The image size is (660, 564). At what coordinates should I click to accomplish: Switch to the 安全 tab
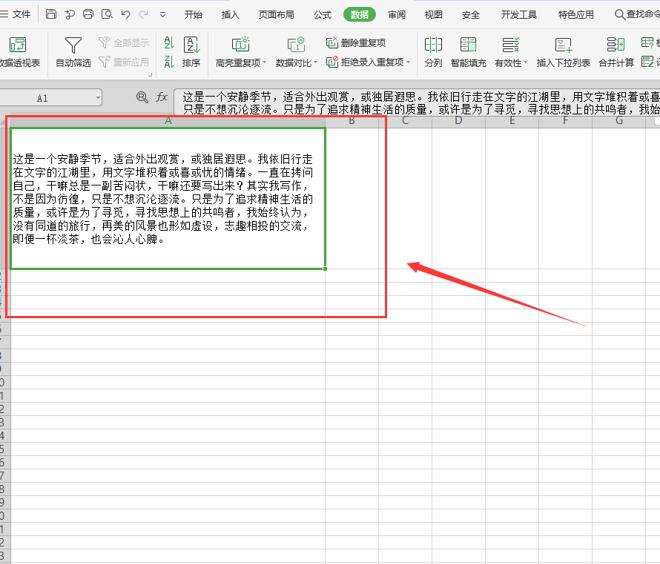(471, 15)
